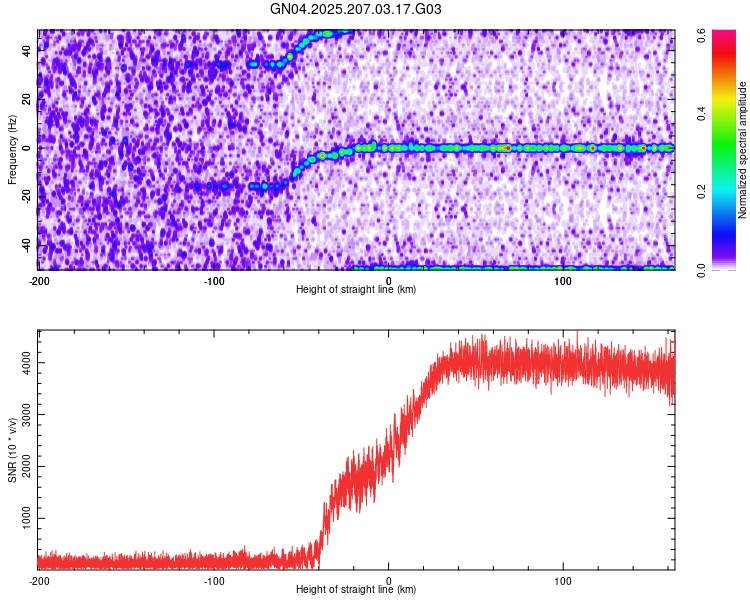This screenshot has height=600, width=750.
Task: Click the SNR plot's 100 x-axis tick label
Action: click(563, 581)
